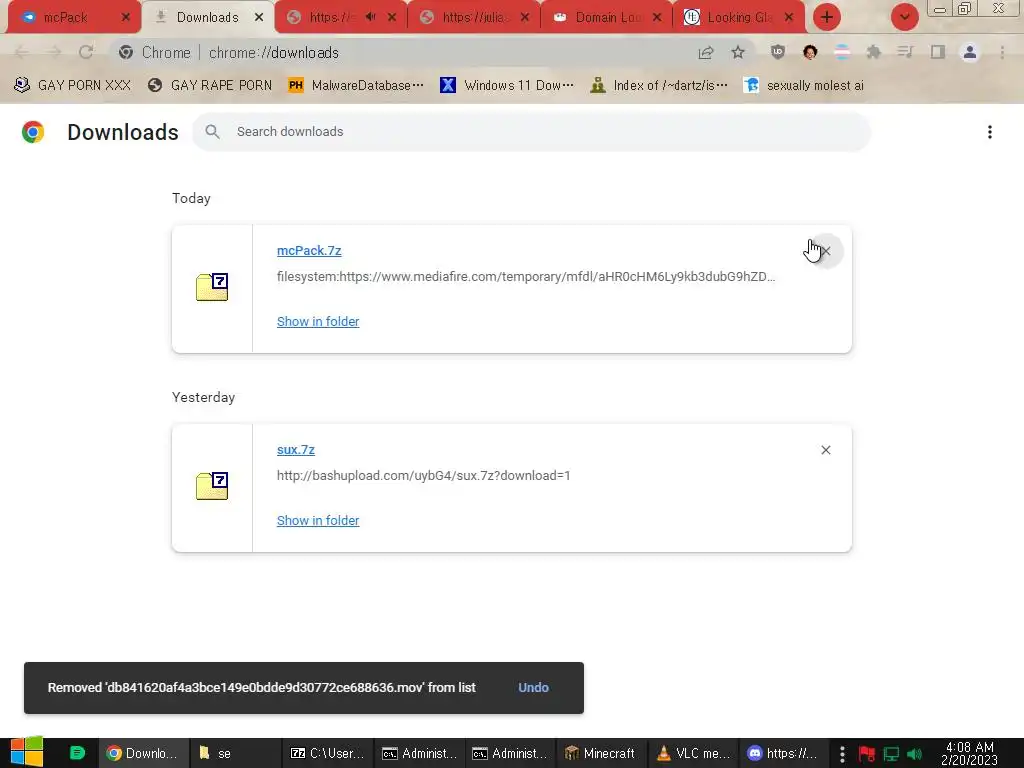This screenshot has height=768, width=1024.
Task: Click the red flag tray icon
Action: (x=866, y=754)
